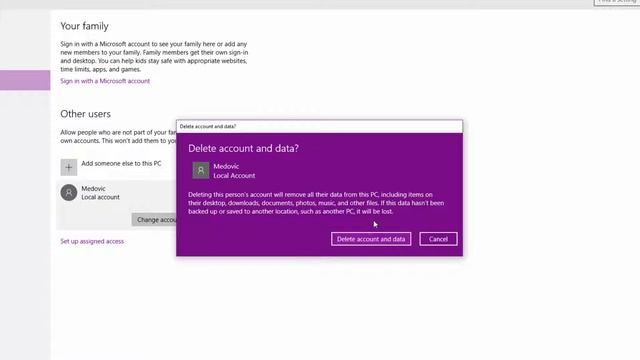Click the deletion warning paragraph in dialog
The width and height of the screenshot is (640, 360).
[316, 203]
